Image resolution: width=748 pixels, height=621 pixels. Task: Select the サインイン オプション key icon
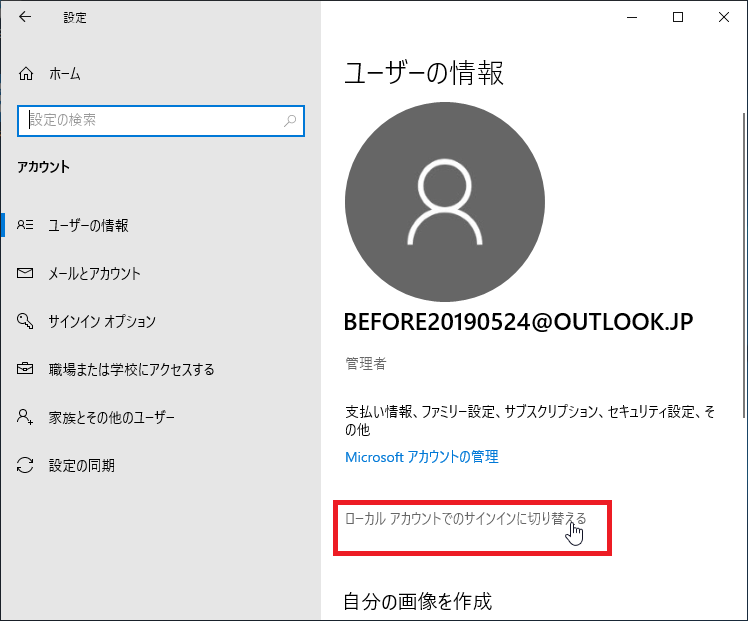25,321
